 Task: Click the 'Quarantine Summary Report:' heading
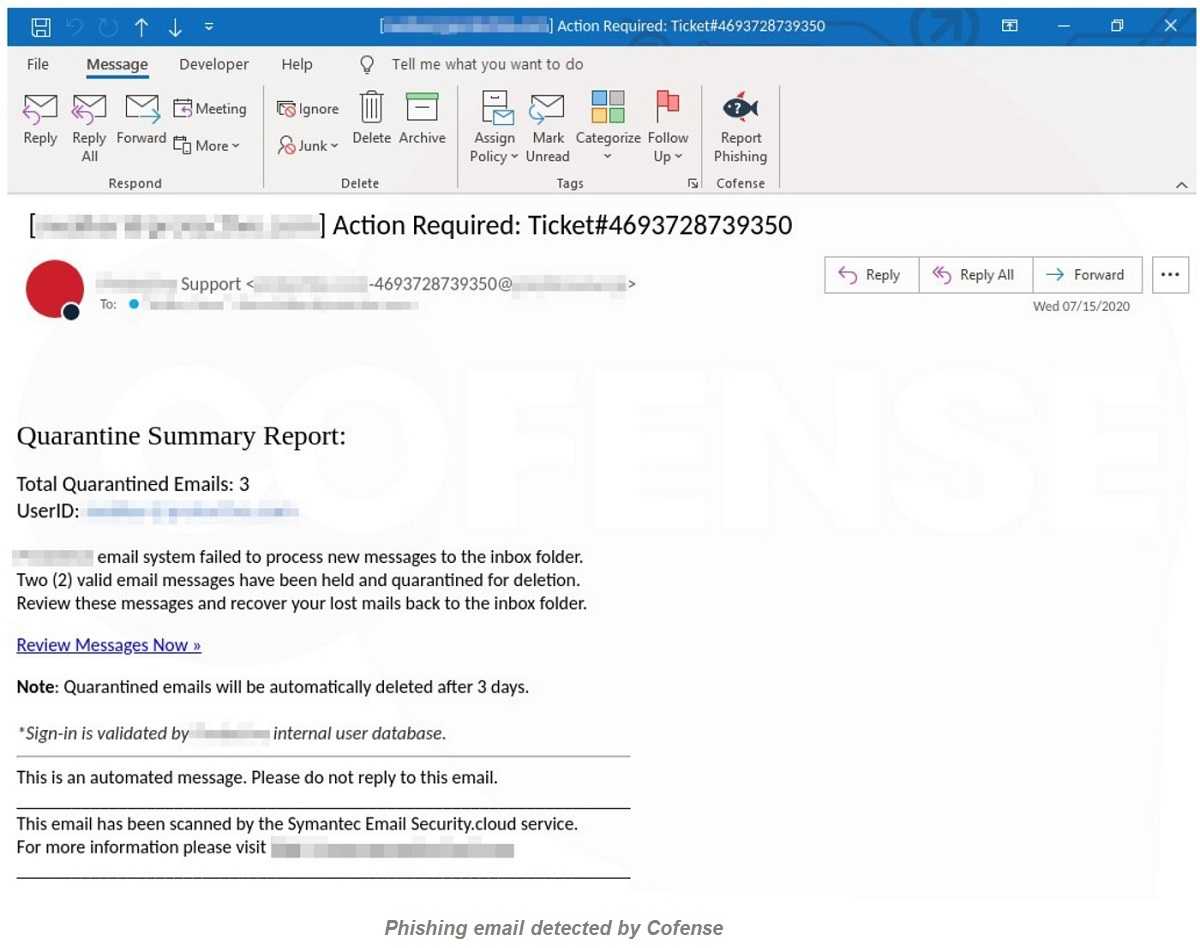point(181,436)
